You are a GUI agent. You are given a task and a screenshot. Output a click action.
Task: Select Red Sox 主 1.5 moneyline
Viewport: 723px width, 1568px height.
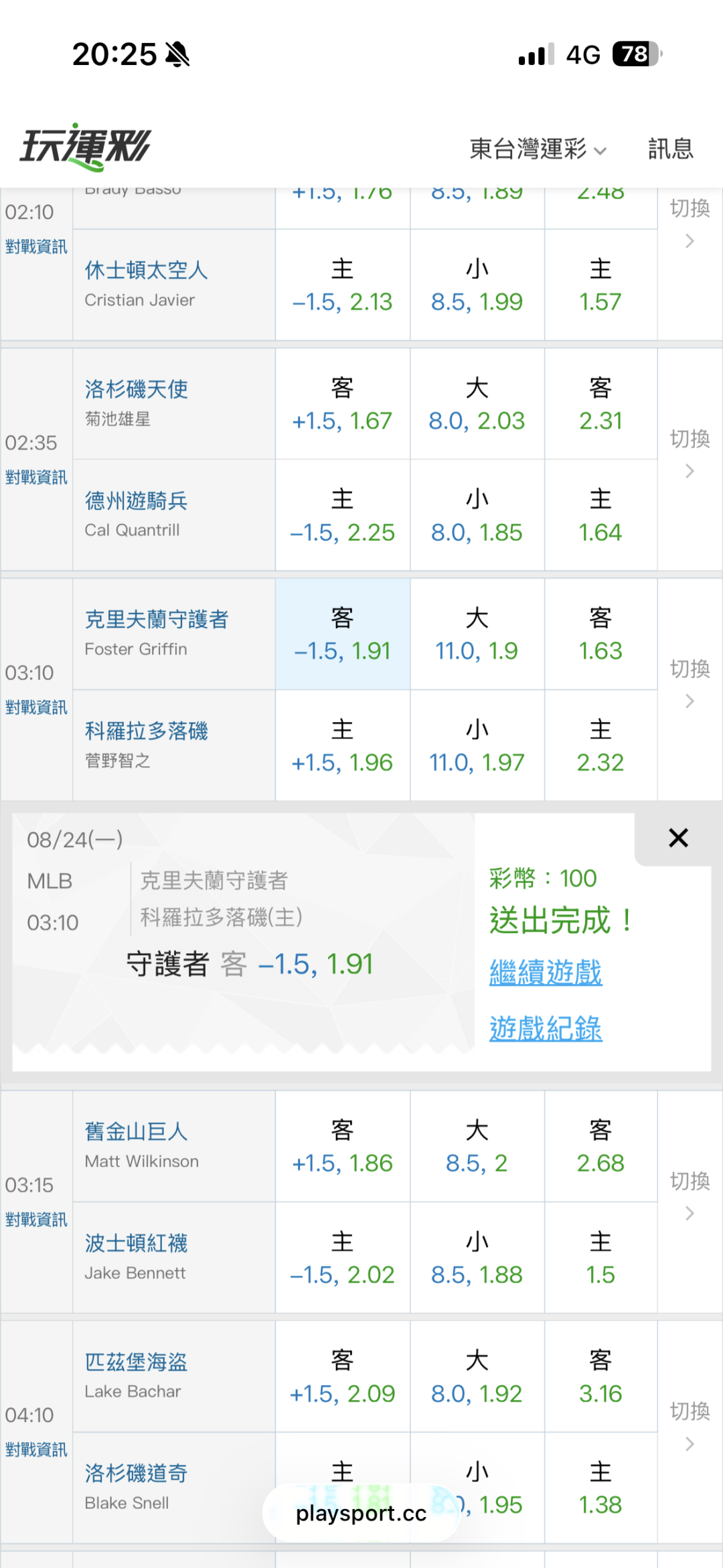click(x=600, y=1258)
